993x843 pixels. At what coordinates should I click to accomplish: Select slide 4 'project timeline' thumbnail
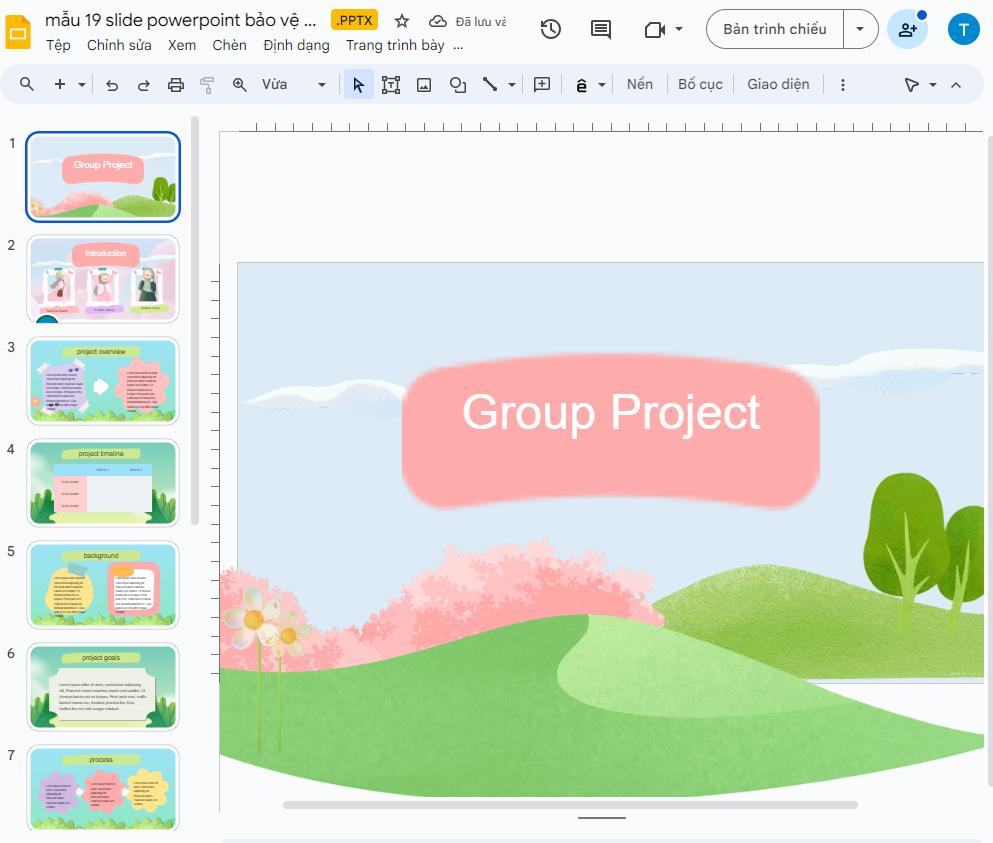pyautogui.click(x=102, y=483)
